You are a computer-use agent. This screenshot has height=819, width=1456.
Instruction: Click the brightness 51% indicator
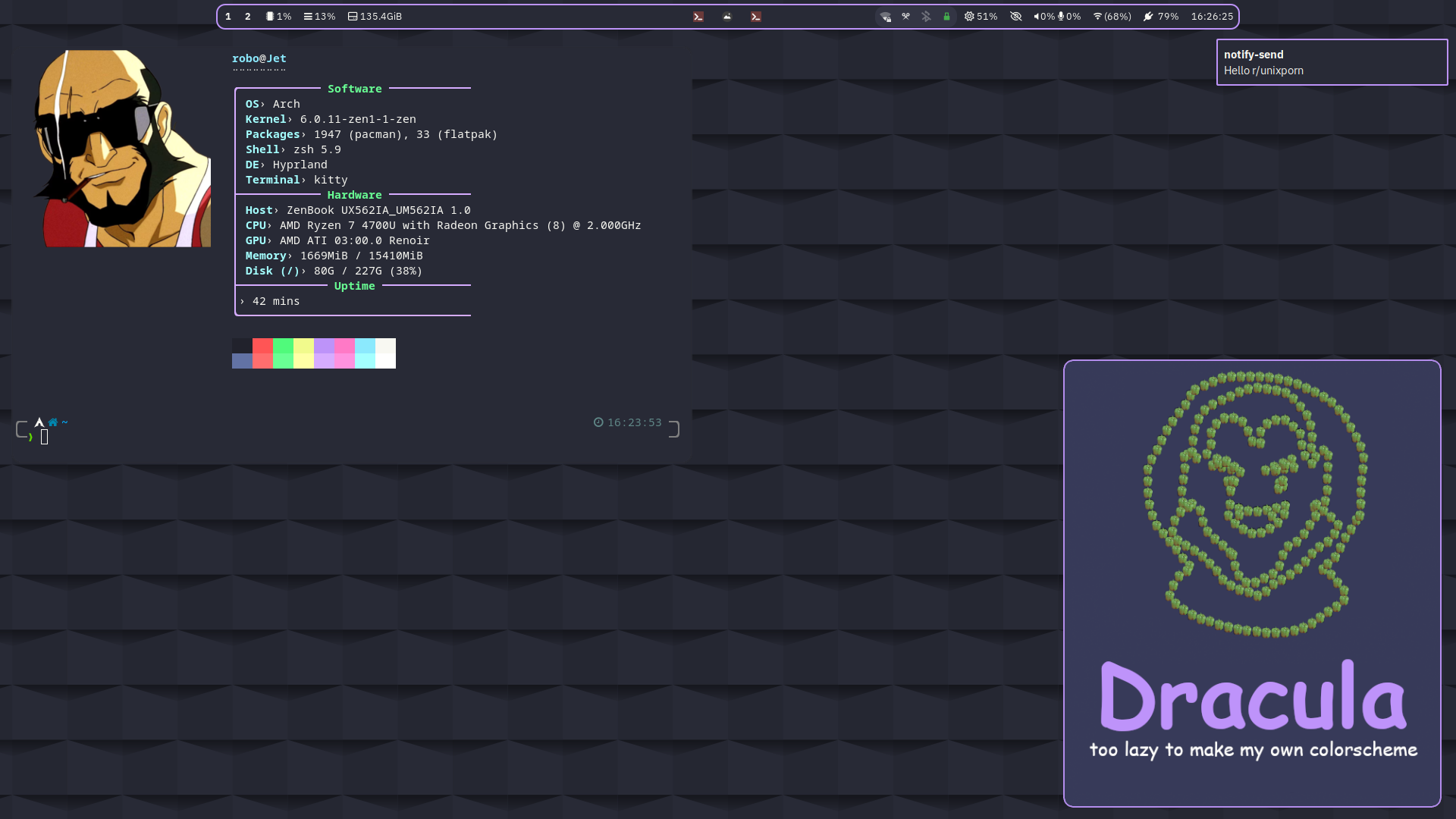click(981, 17)
